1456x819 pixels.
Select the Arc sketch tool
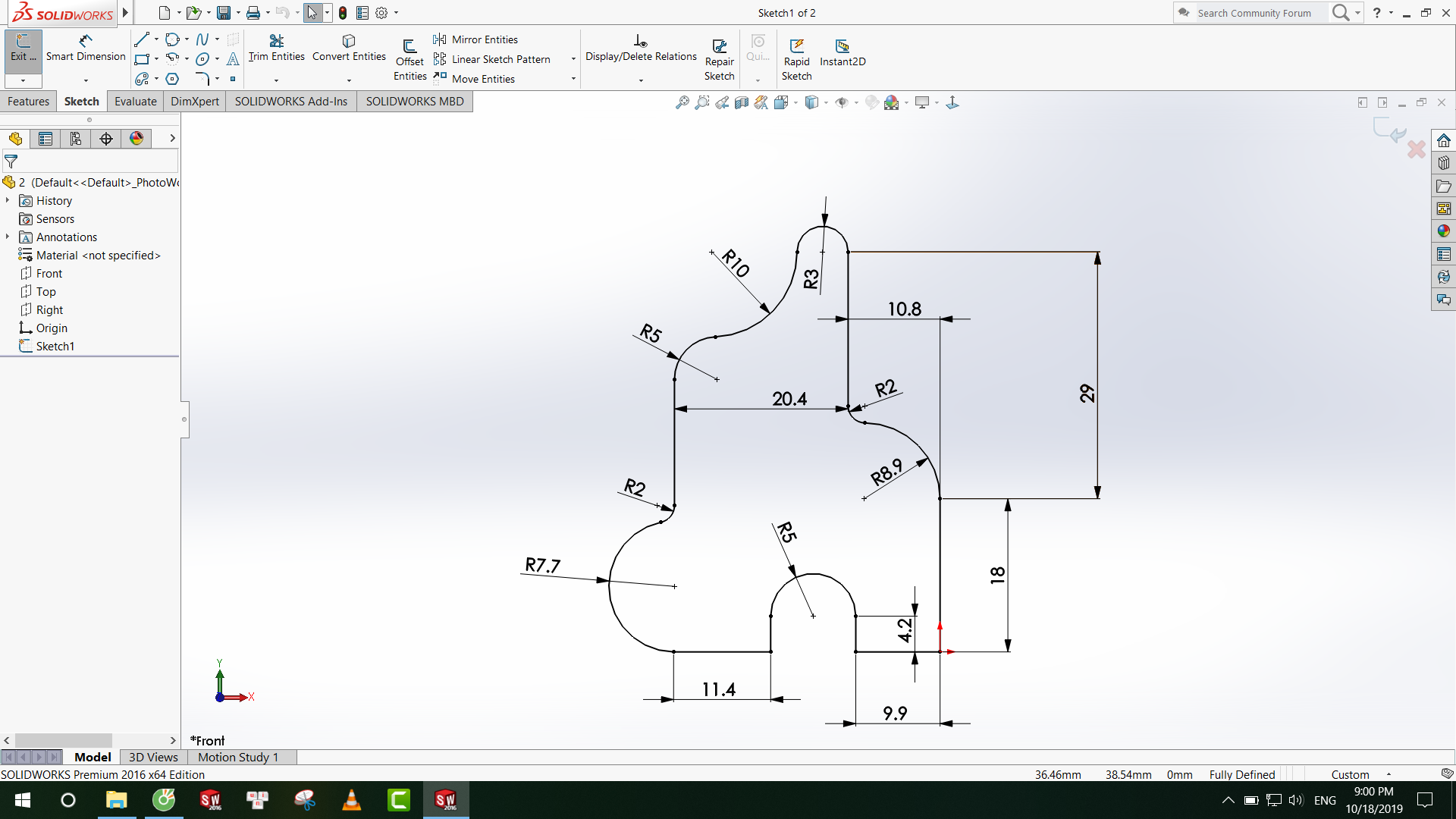[172, 59]
